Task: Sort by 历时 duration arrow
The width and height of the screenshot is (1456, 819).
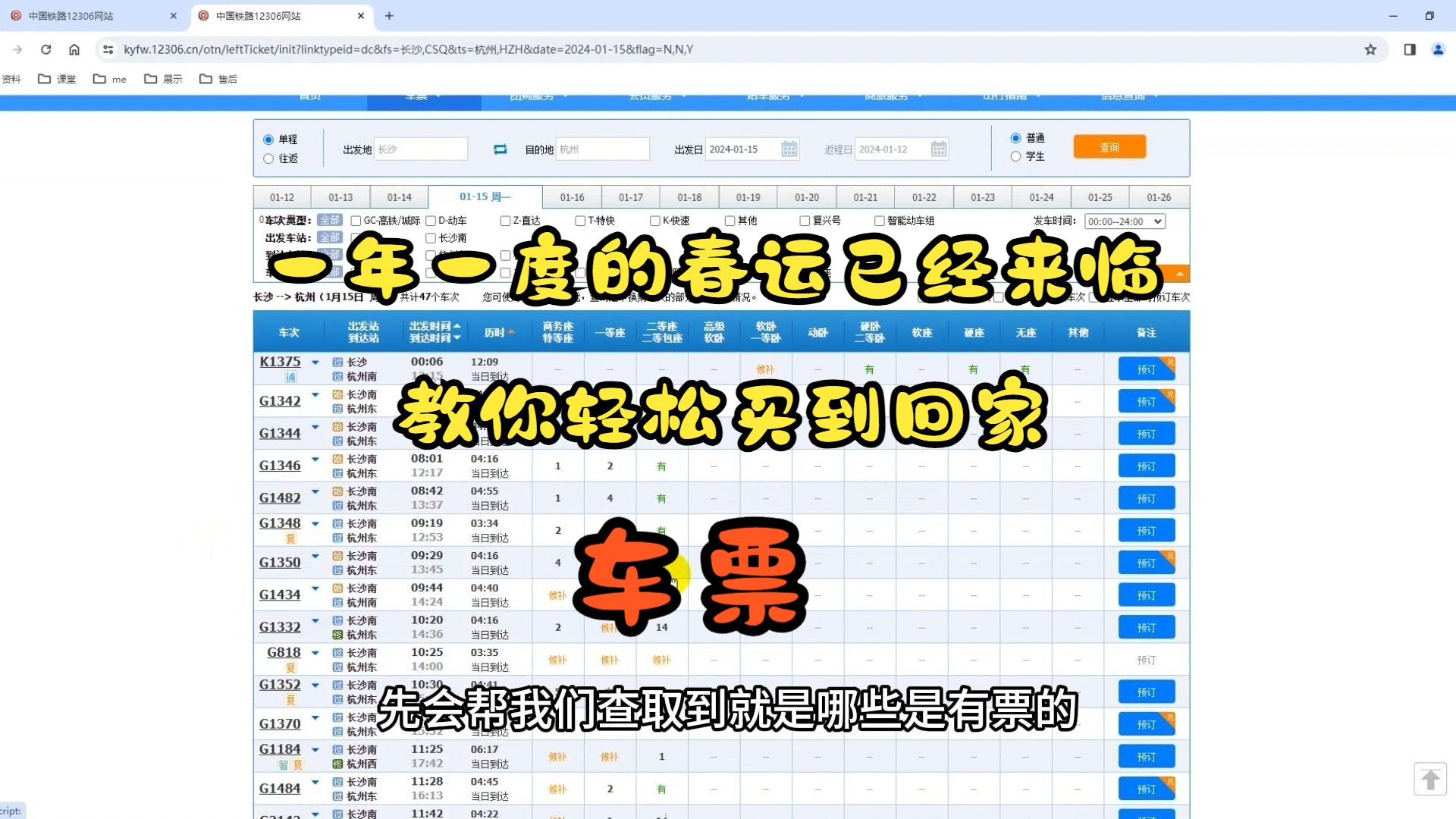Action: coord(512,332)
